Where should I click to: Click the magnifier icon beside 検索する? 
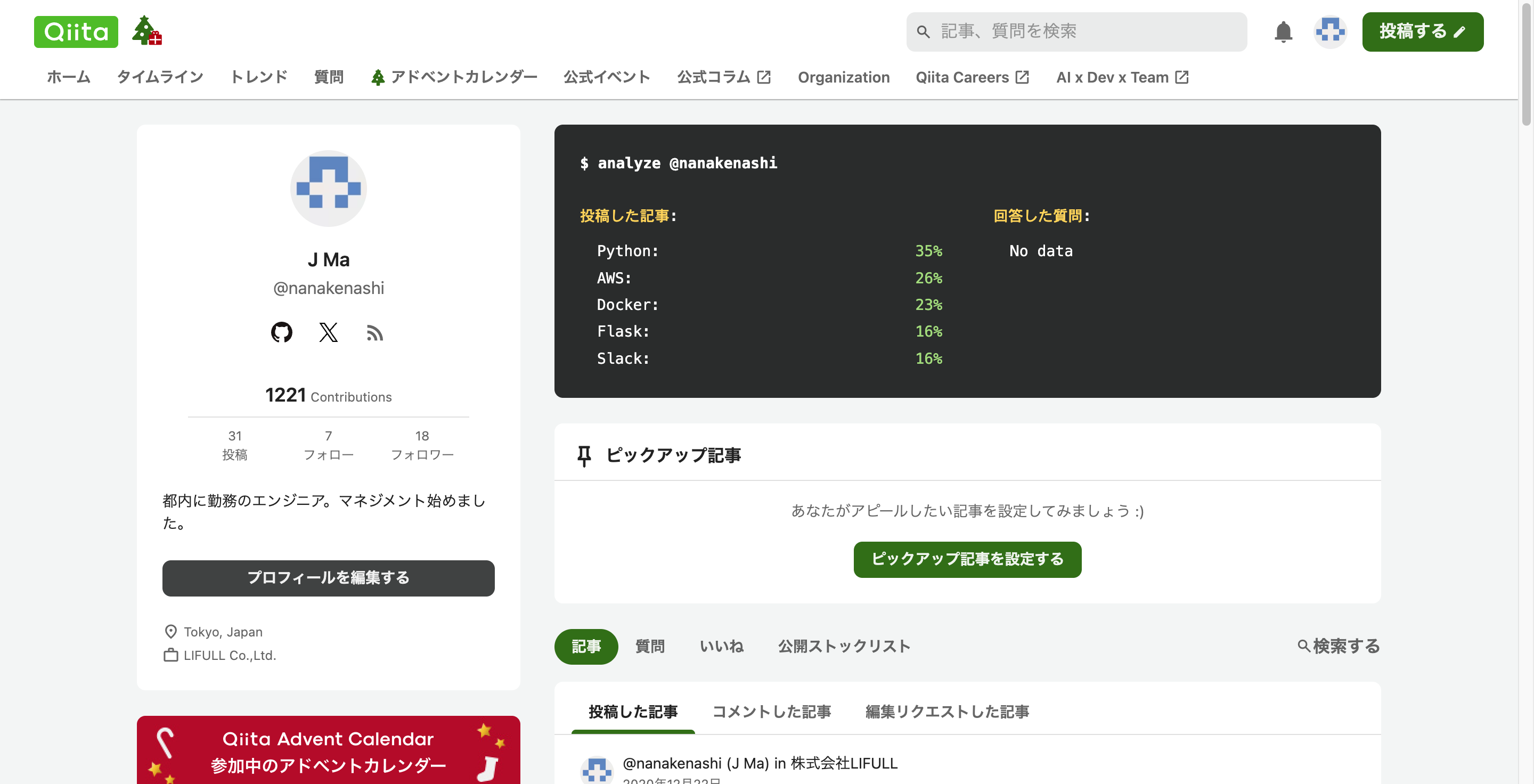point(1304,646)
